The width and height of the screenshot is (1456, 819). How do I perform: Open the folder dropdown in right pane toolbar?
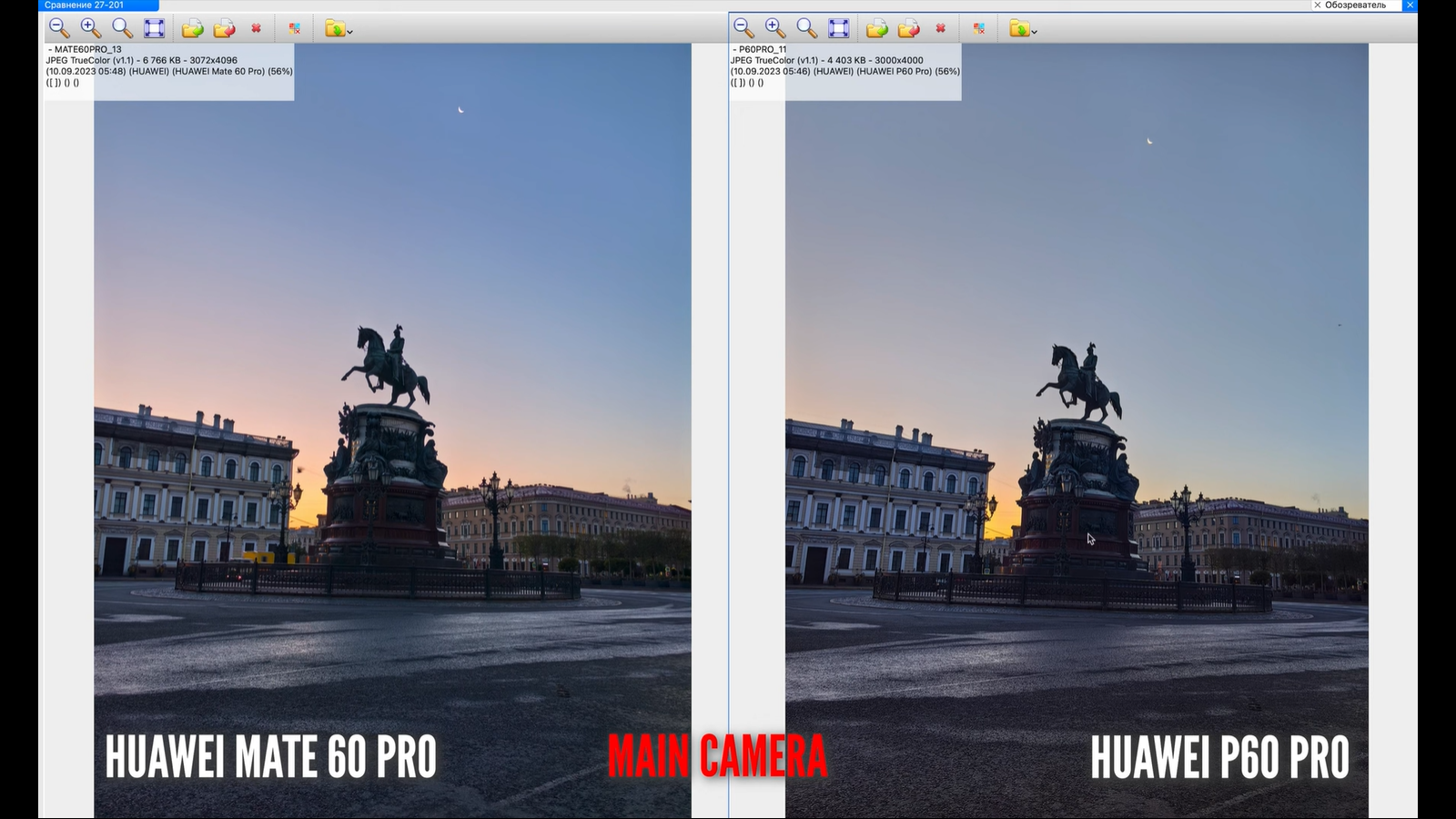[1023, 29]
